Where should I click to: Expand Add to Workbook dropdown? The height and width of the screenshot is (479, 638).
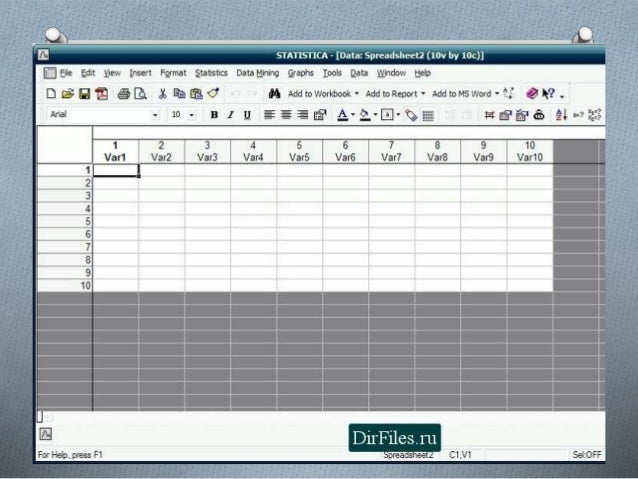tap(357, 94)
